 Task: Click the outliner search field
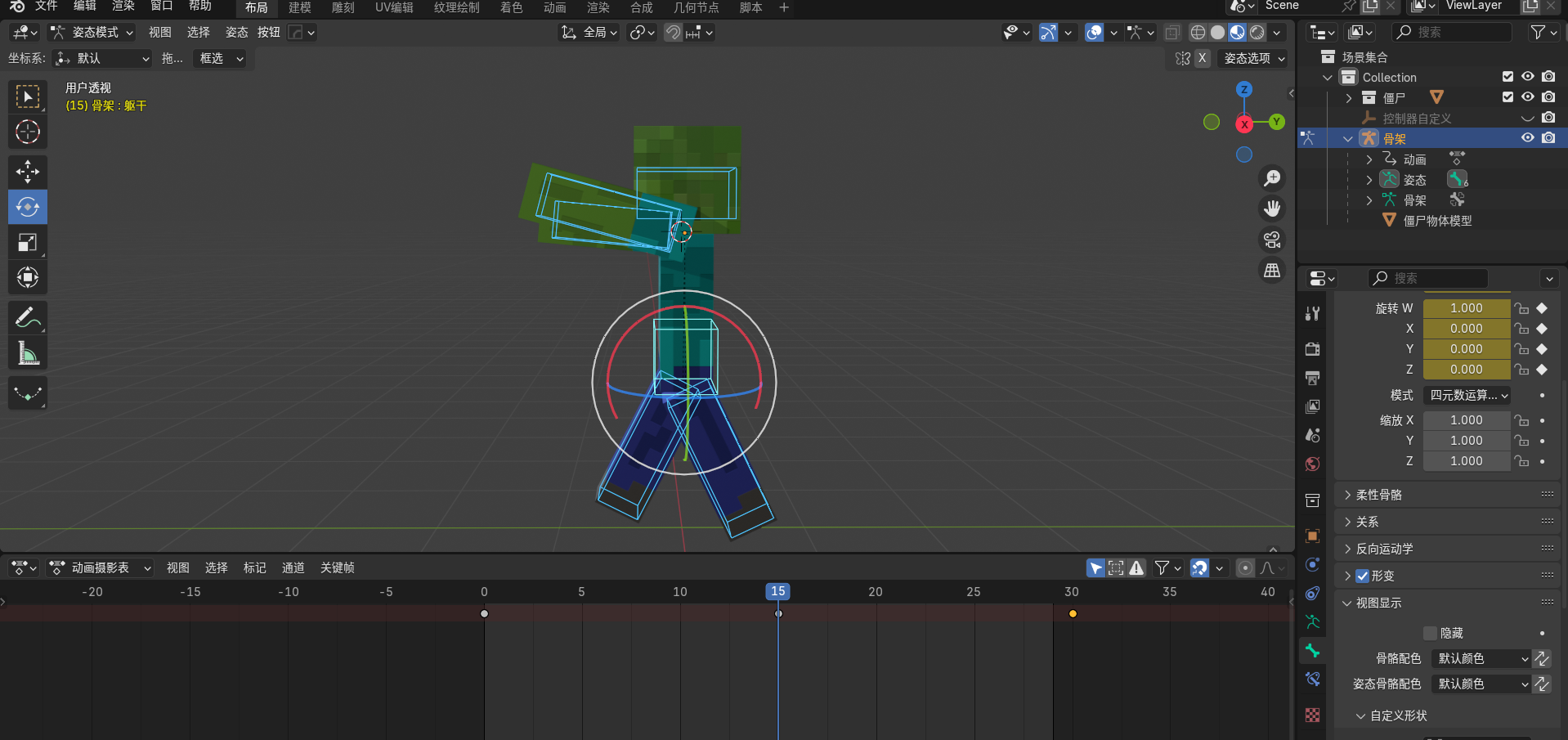[x=1453, y=32]
